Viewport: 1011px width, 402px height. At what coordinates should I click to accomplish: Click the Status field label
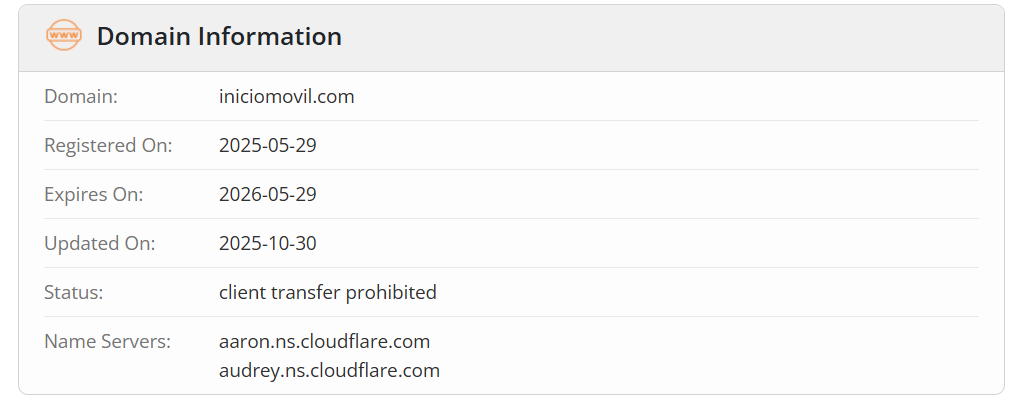pos(74,293)
